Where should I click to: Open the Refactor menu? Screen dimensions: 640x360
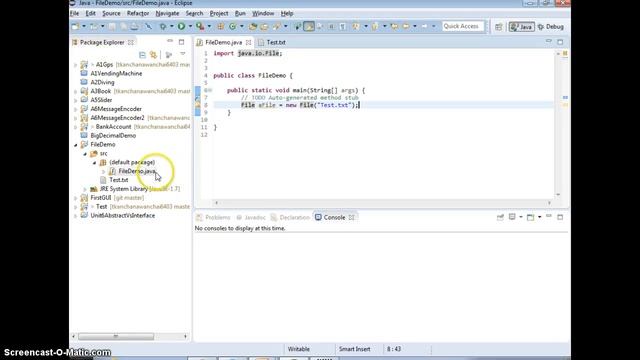coord(138,13)
